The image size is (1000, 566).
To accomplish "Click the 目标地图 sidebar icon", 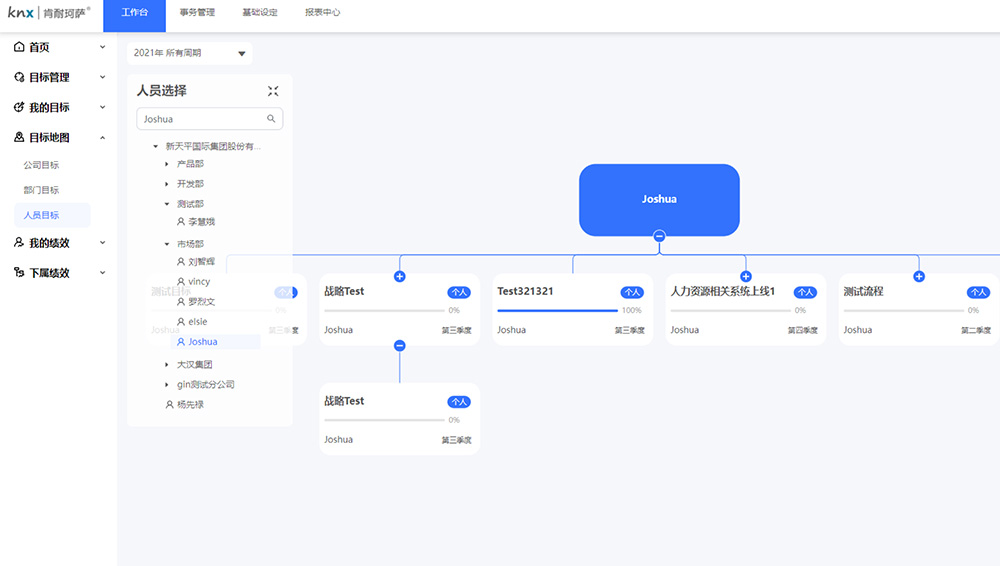I will [x=19, y=137].
